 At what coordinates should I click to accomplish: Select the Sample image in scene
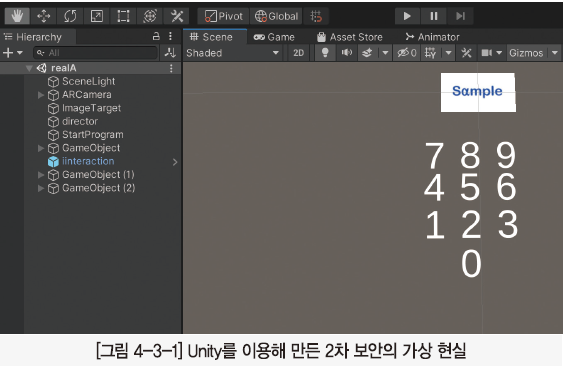(478, 92)
